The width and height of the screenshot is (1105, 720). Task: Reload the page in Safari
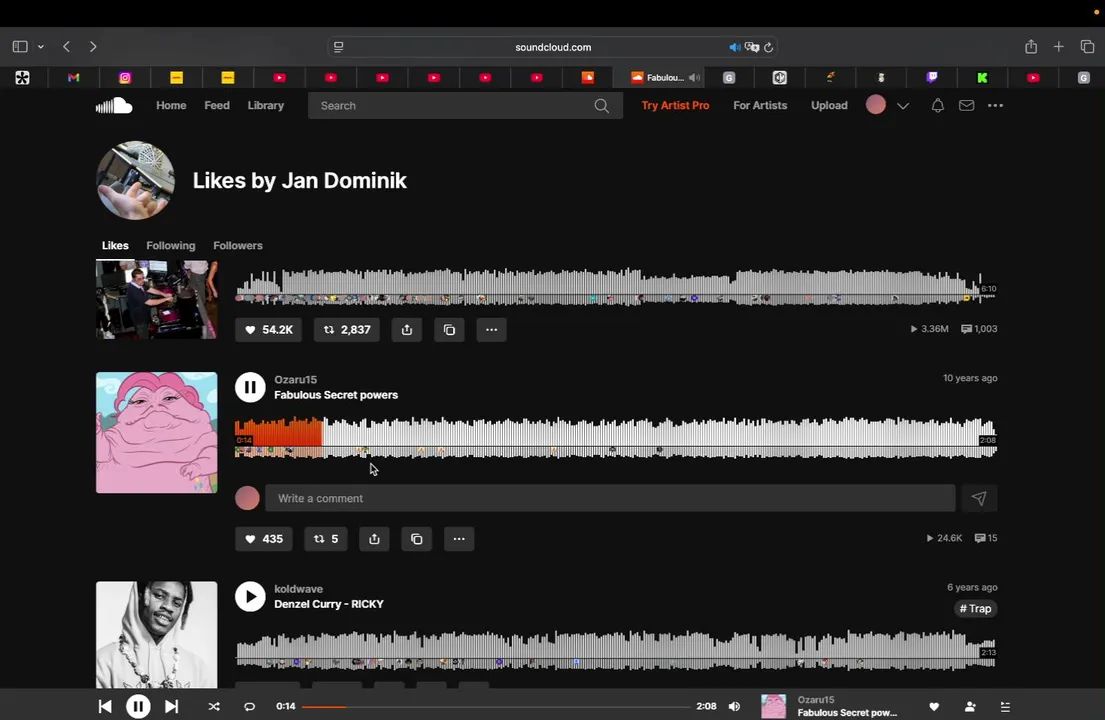pos(769,47)
